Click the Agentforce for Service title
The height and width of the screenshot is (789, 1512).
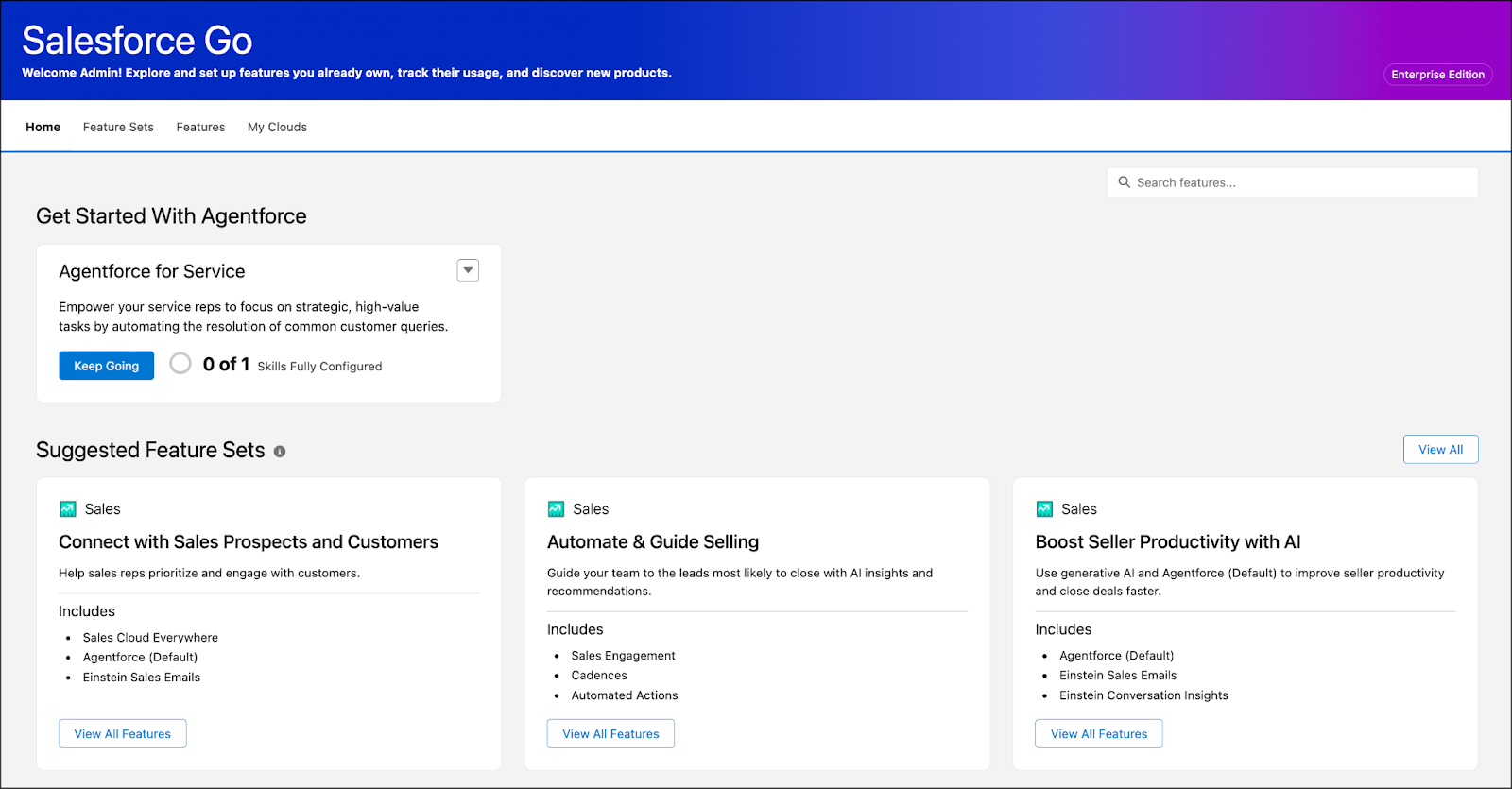point(152,271)
